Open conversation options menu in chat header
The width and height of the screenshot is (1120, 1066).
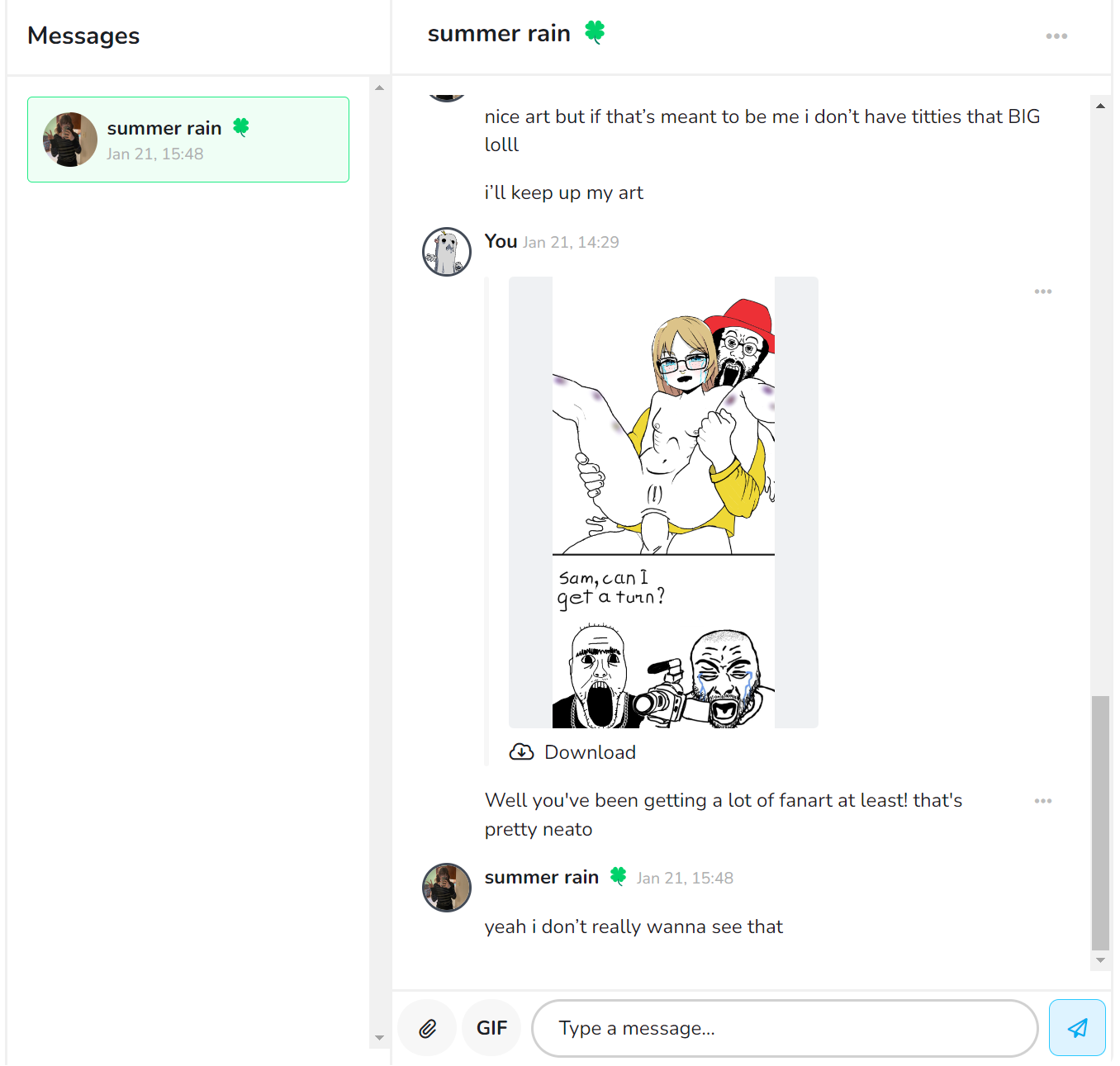[x=1056, y=36]
